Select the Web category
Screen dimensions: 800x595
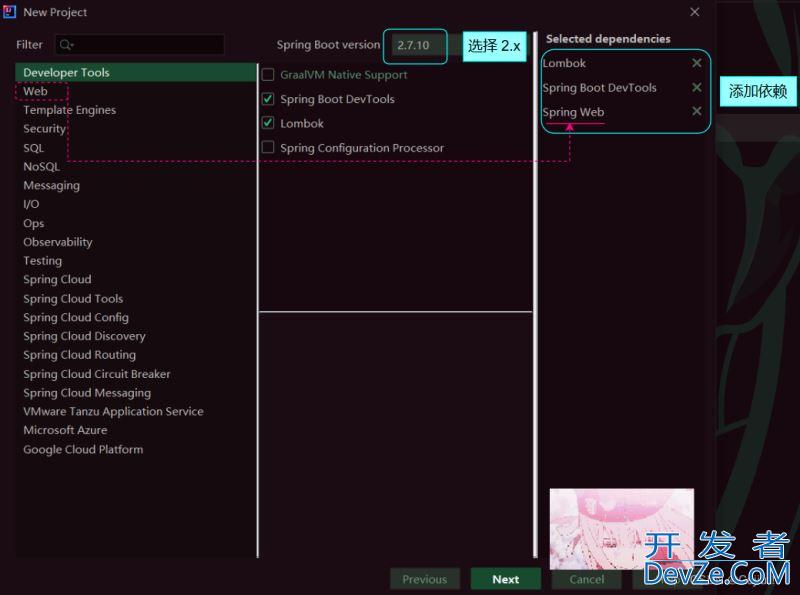[136, 91]
